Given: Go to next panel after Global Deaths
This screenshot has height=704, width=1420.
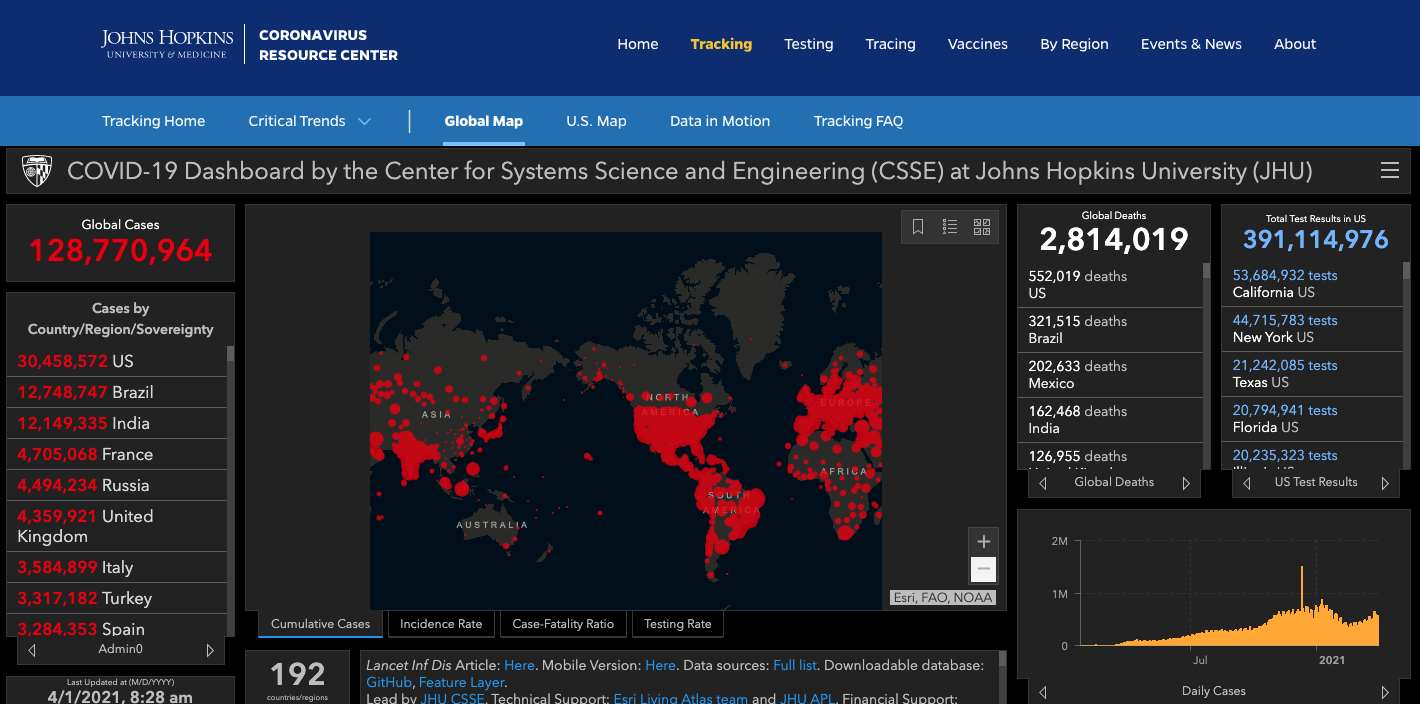Looking at the screenshot, I should point(1186,483).
